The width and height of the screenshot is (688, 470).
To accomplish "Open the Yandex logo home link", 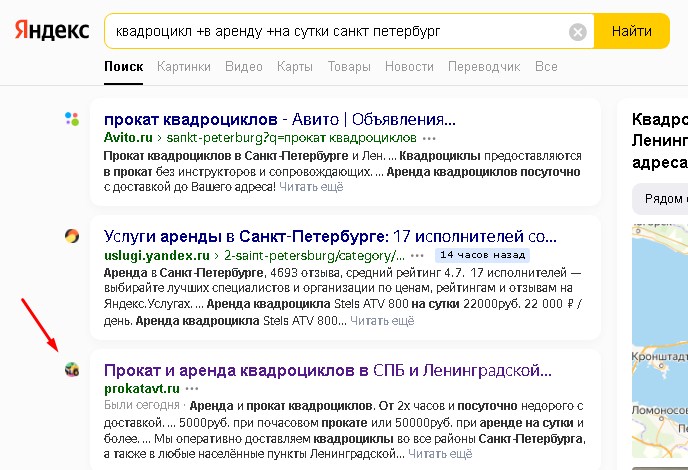I will point(52,30).
